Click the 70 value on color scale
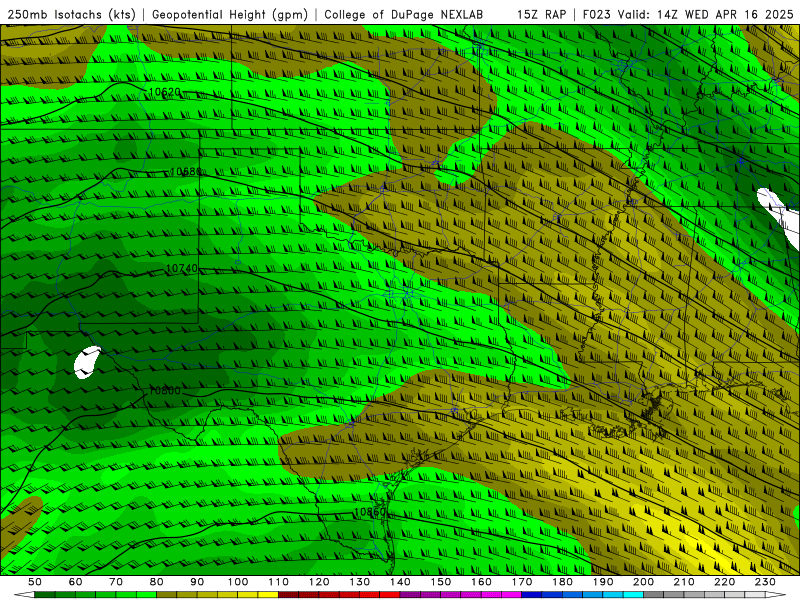 pyautogui.click(x=116, y=582)
